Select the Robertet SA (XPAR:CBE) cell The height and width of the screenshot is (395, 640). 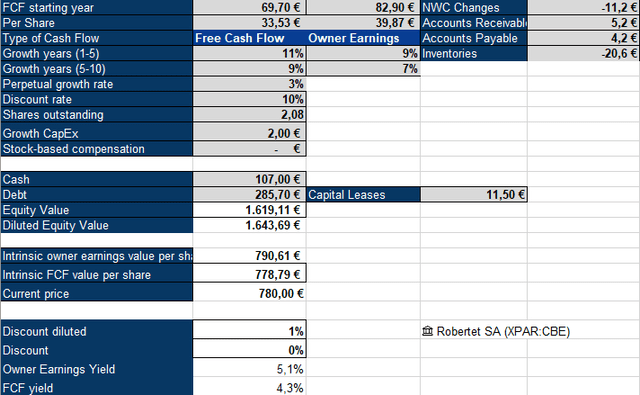473,331
